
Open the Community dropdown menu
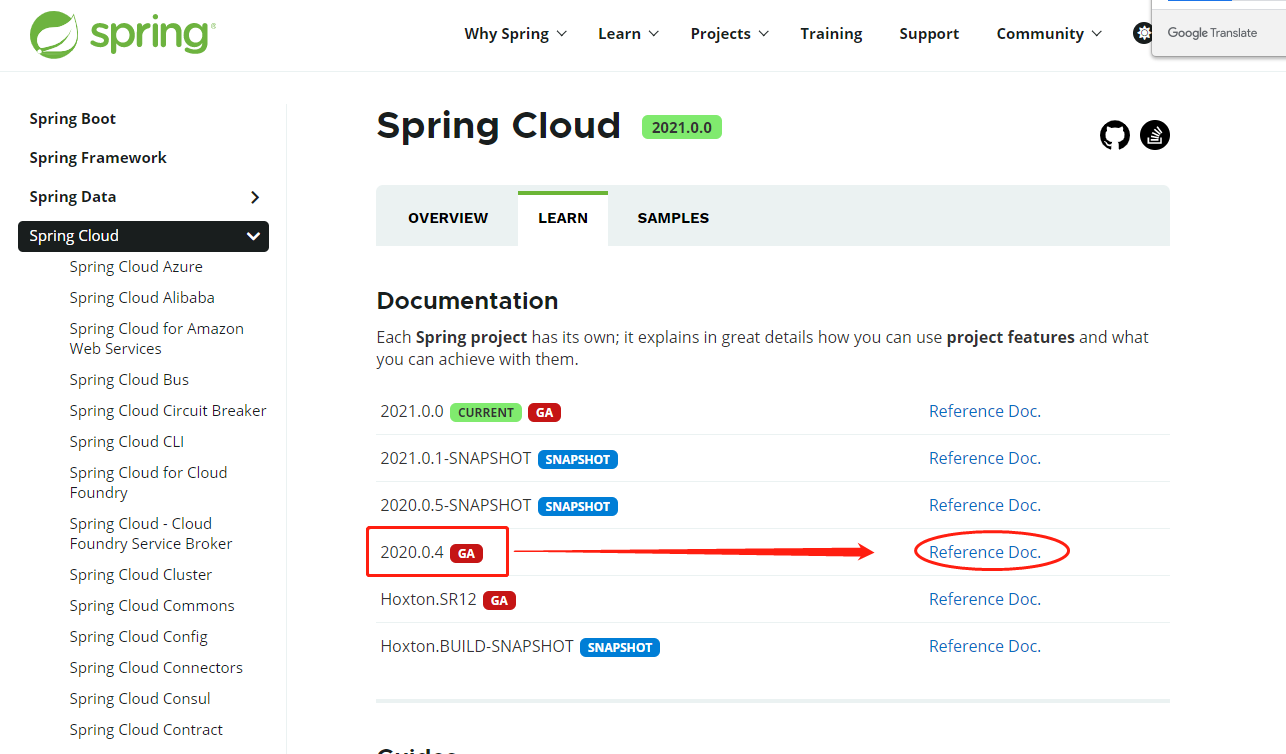point(1049,34)
